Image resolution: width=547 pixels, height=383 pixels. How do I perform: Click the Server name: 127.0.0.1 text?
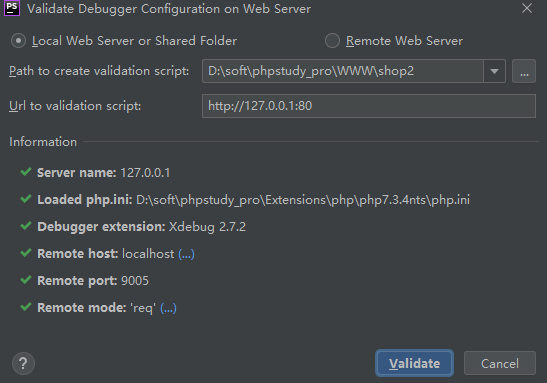click(x=104, y=173)
